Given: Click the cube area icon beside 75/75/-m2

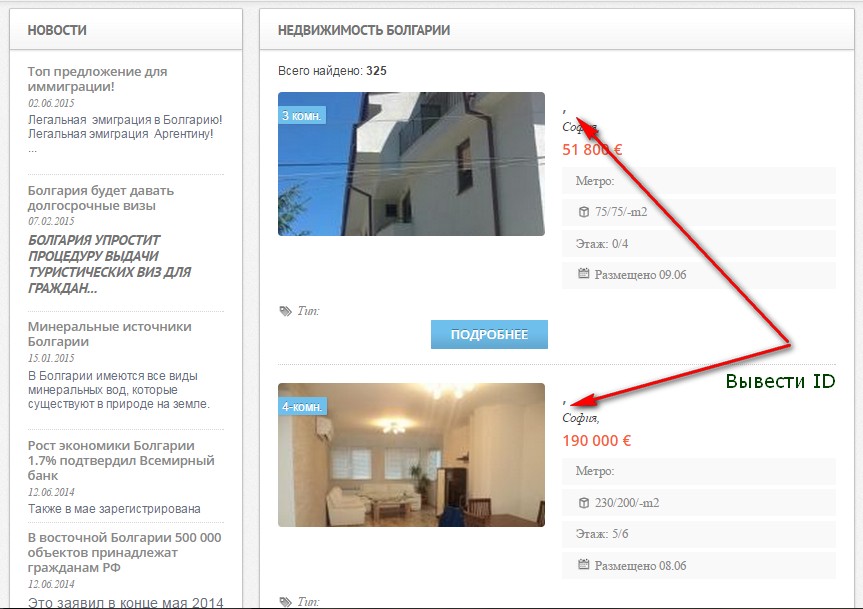Looking at the screenshot, I should point(584,212).
